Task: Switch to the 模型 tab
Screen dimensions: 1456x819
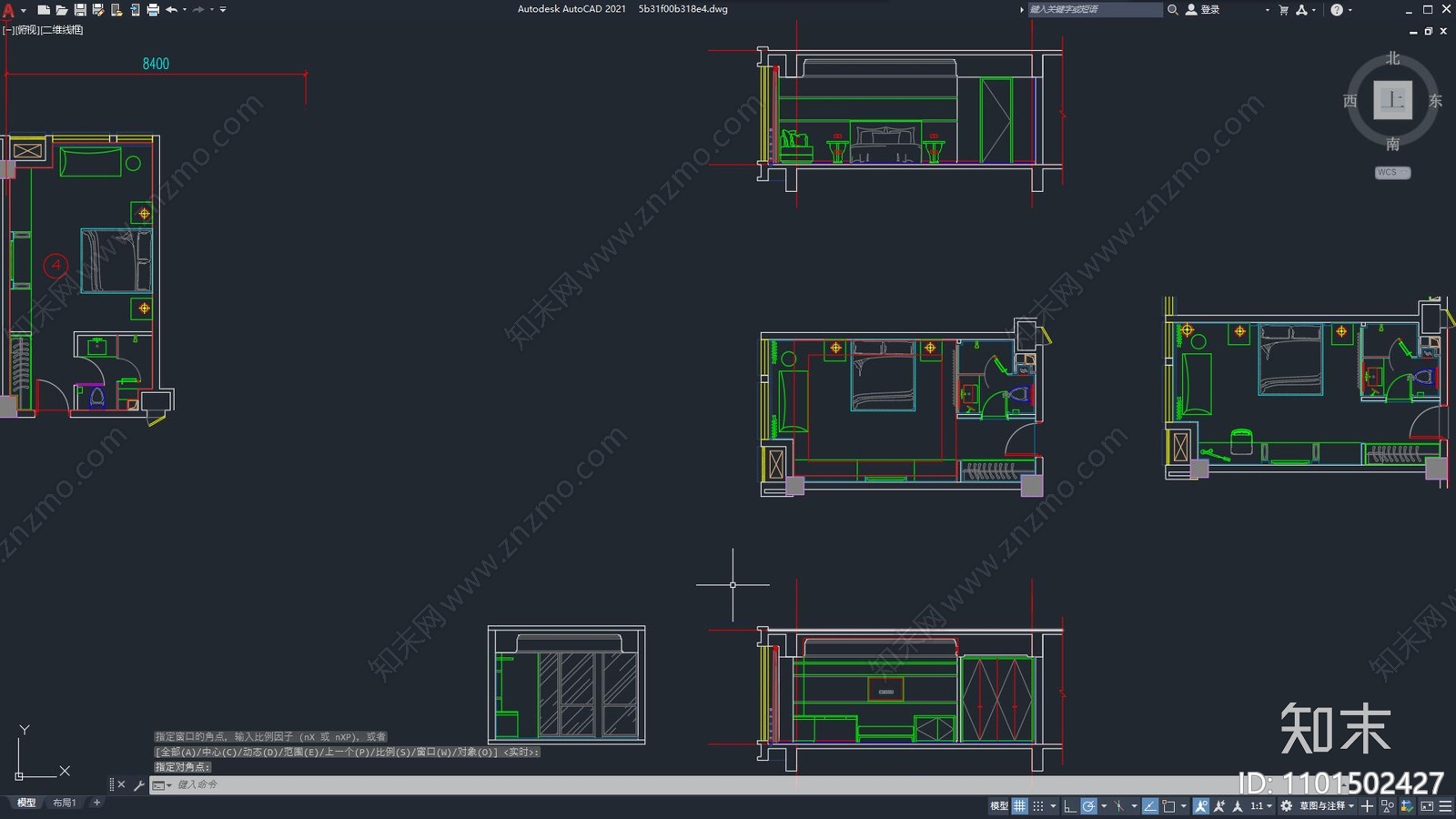Action: 26,803
